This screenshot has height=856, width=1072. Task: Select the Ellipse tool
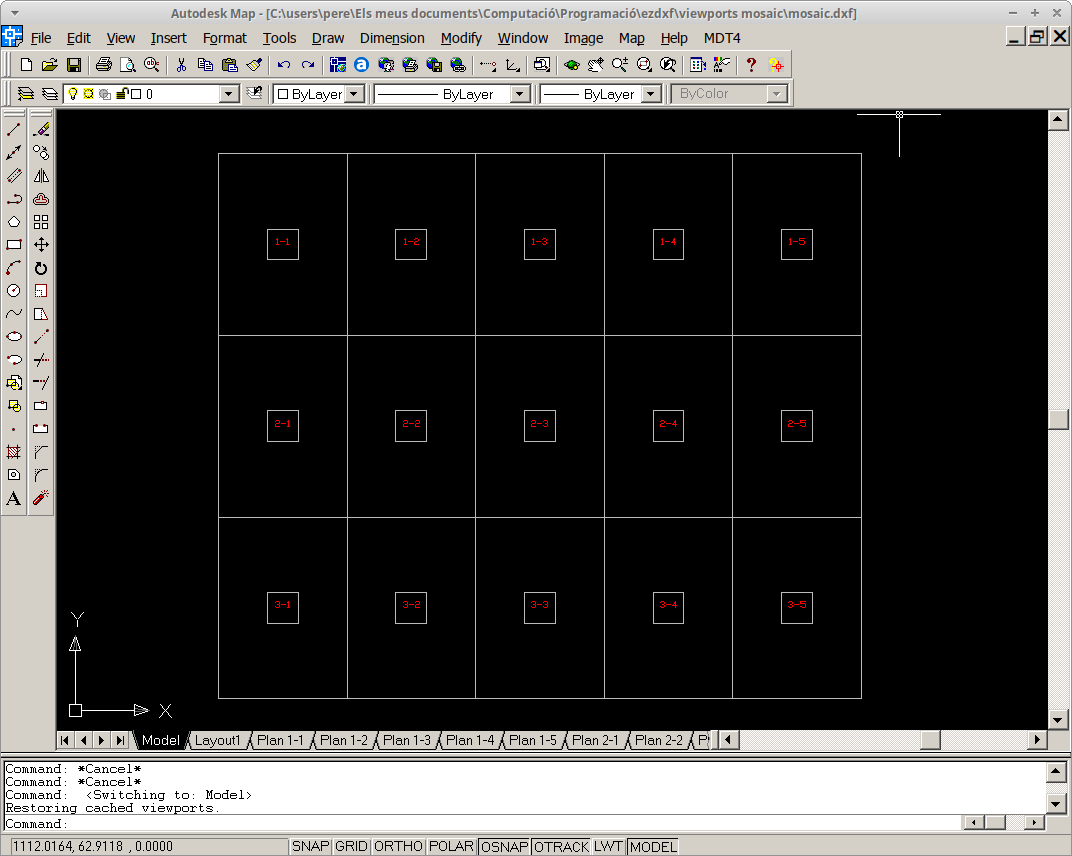point(14,336)
